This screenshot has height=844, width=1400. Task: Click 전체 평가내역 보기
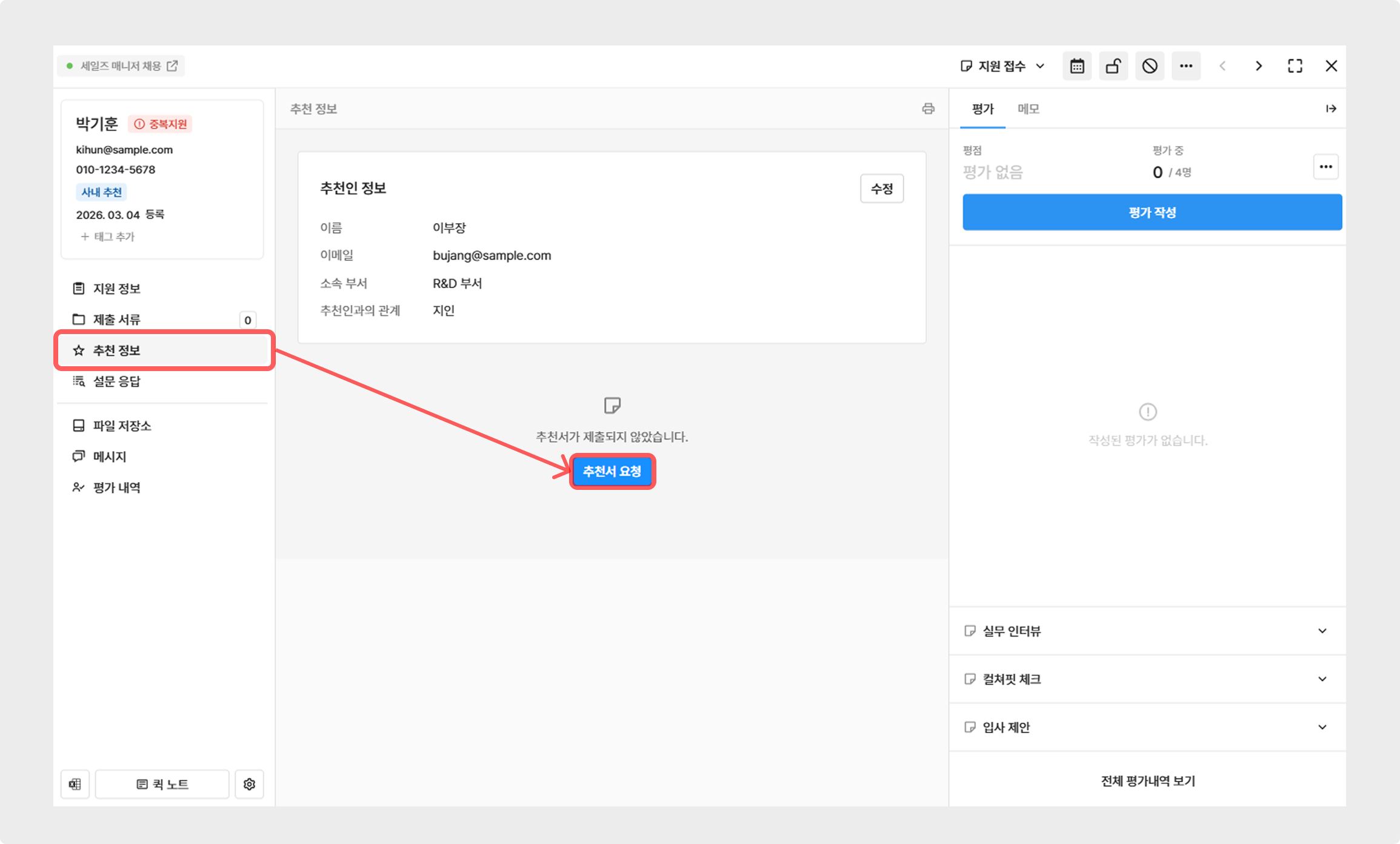(x=1148, y=781)
